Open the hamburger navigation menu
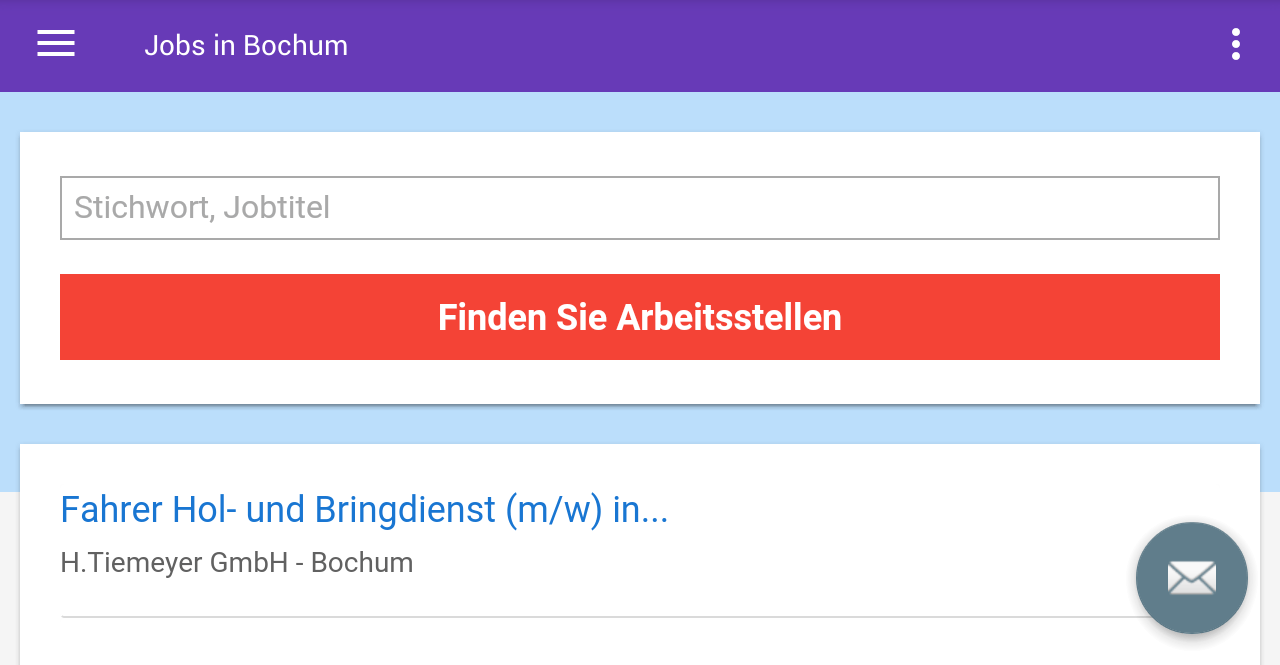 coord(56,44)
